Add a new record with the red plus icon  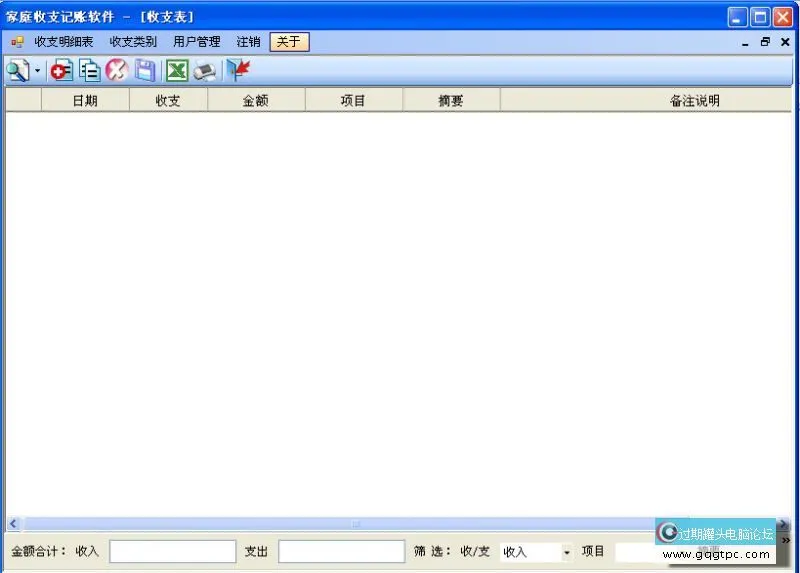62,70
